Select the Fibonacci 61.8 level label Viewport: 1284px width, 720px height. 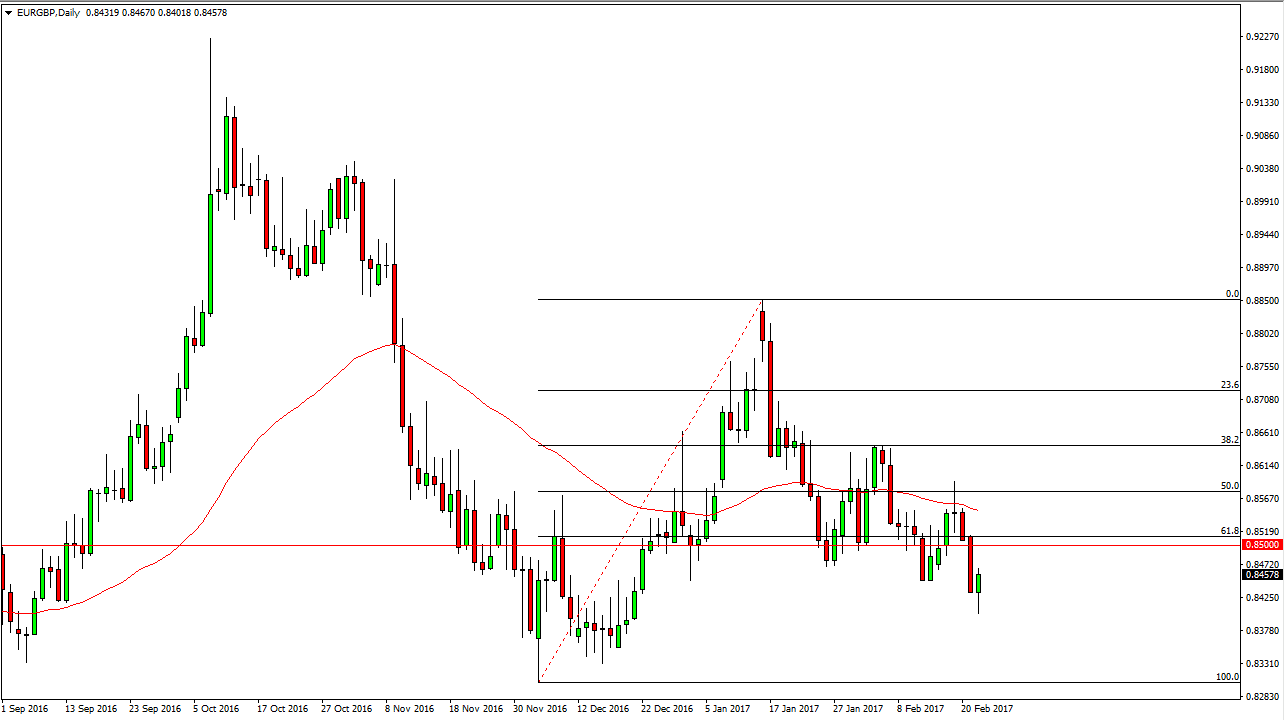1230,531
